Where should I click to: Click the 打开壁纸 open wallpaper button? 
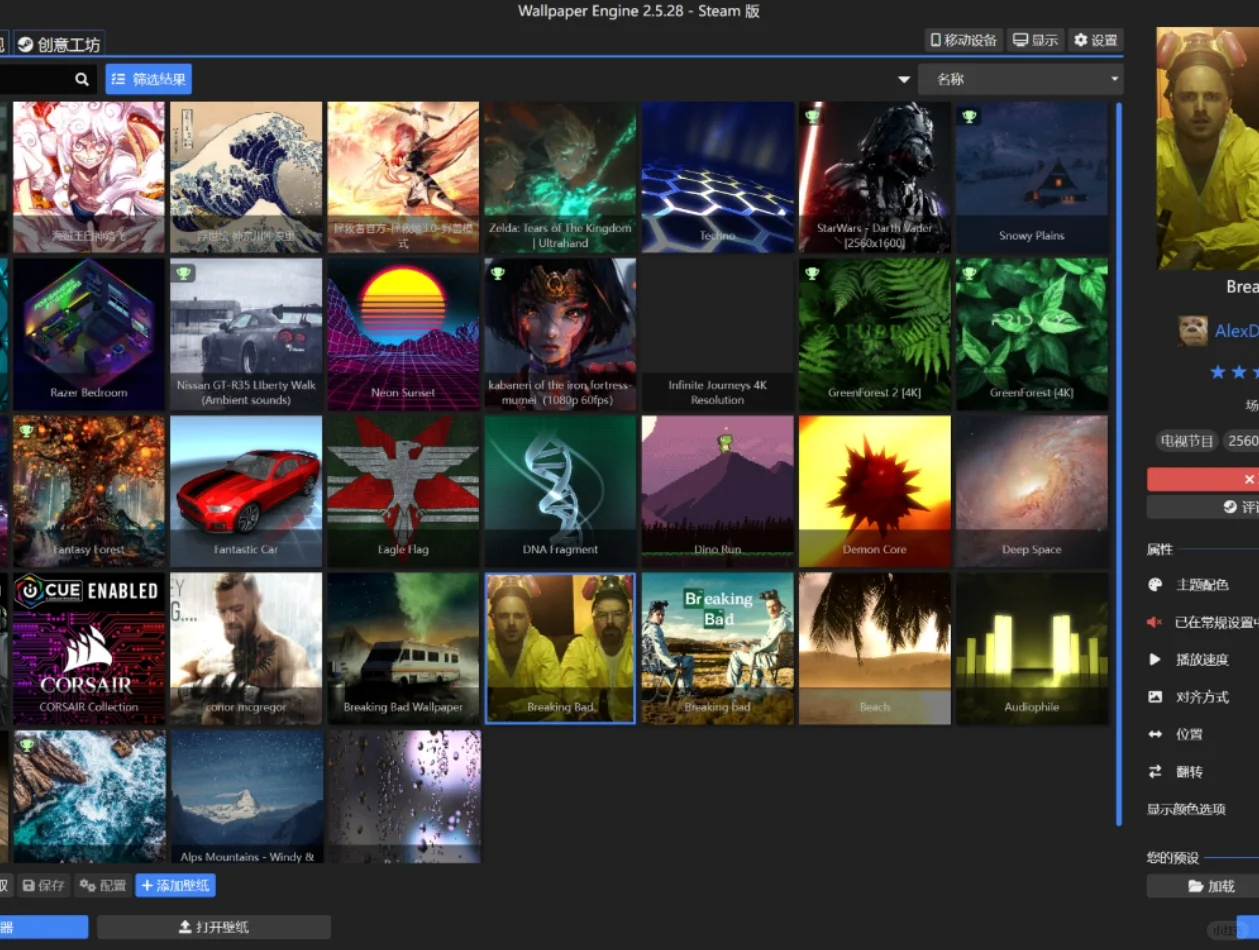tap(214, 927)
